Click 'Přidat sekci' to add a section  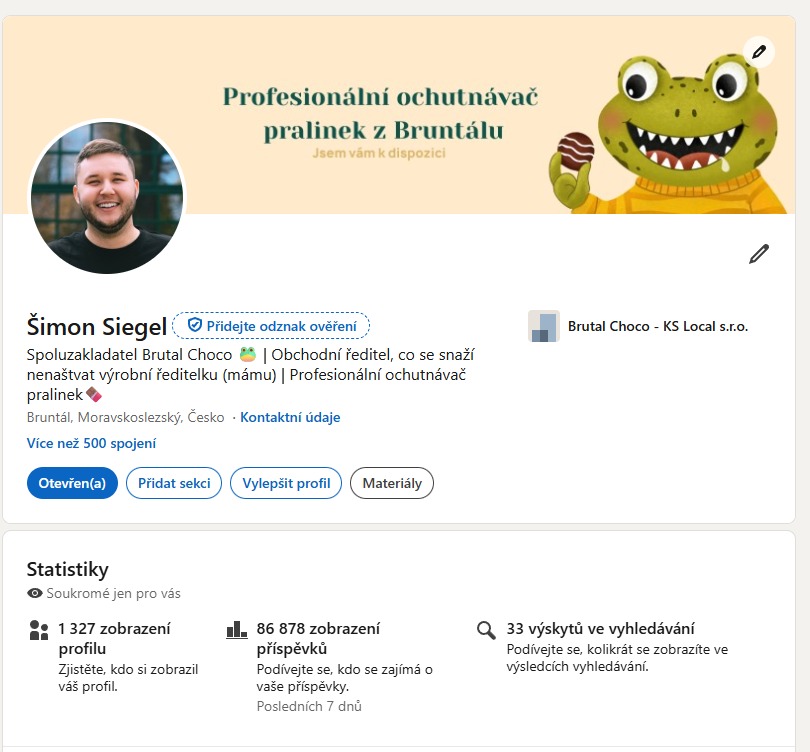point(174,483)
